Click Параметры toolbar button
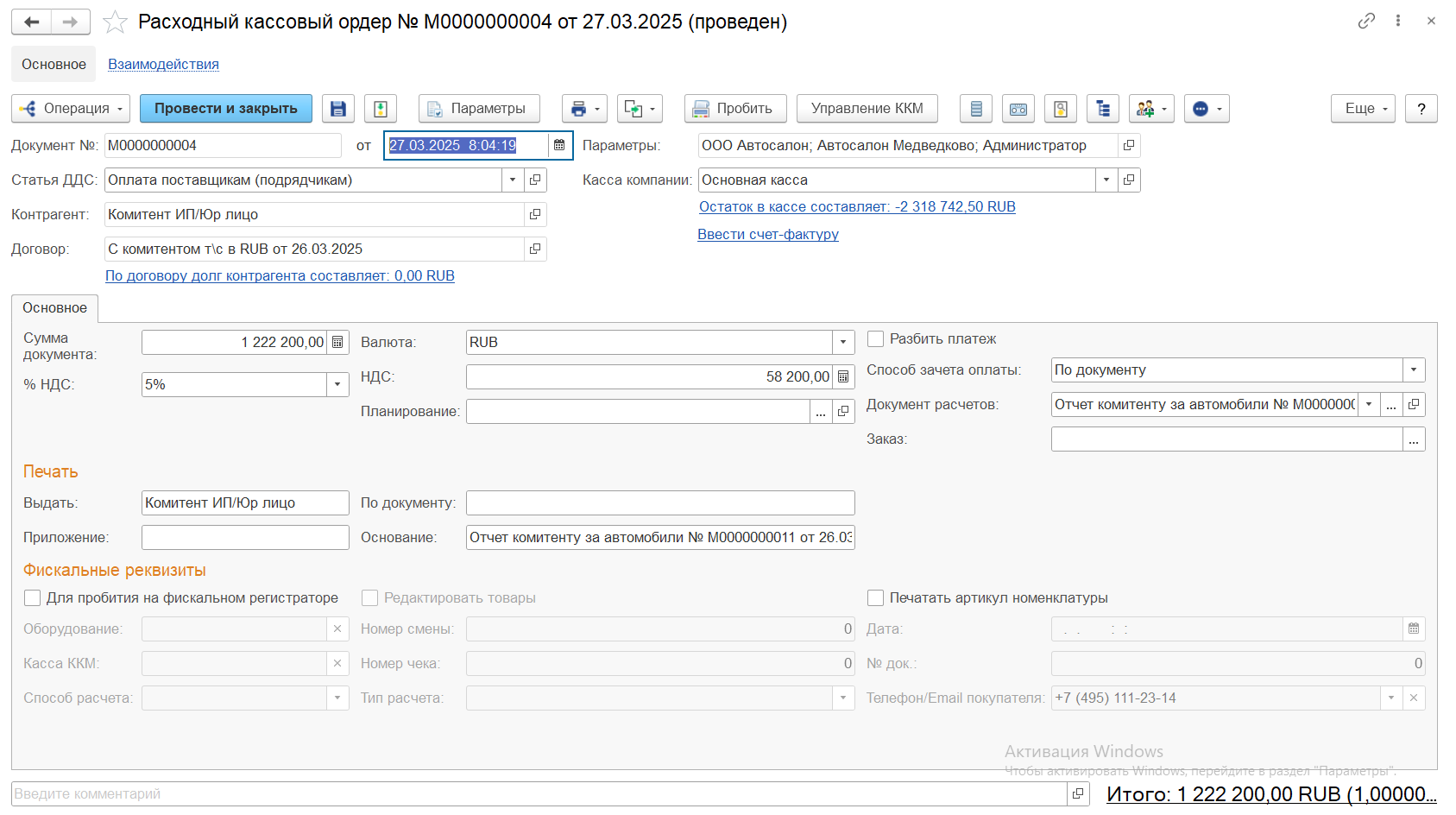The image size is (1456, 815). coord(479,109)
